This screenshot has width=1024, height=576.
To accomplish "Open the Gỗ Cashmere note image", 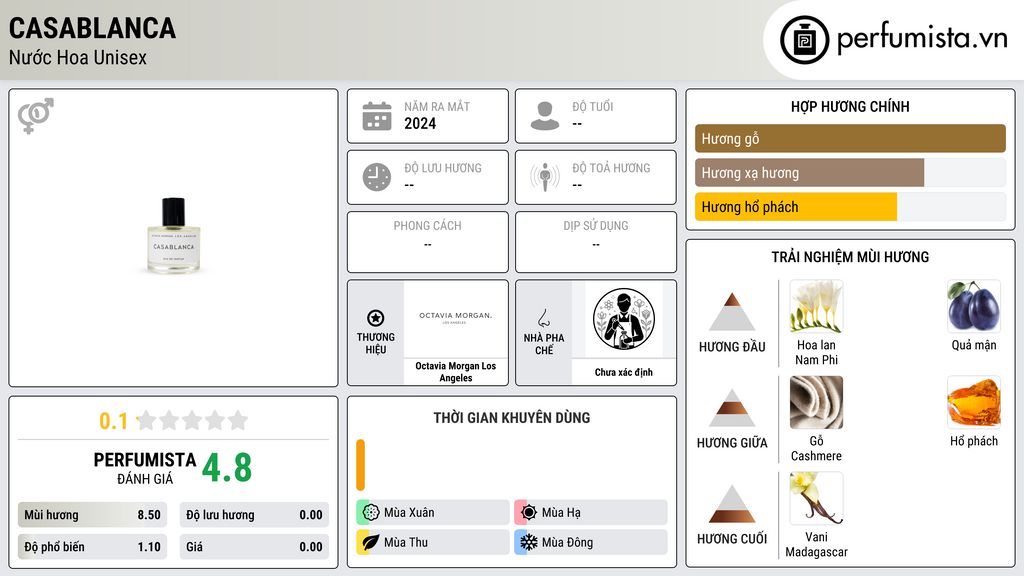I will 816,402.
